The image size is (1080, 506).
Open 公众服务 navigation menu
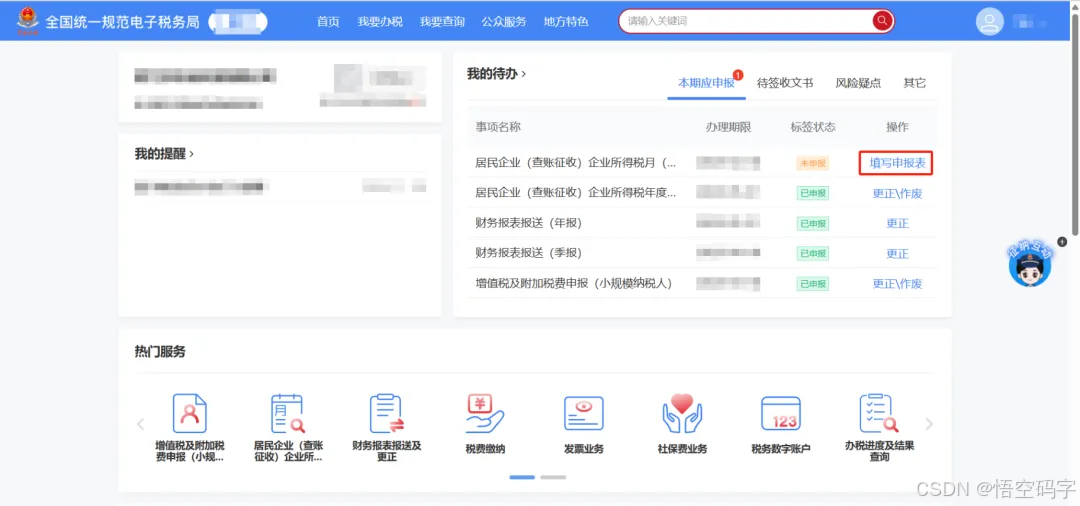pos(503,21)
